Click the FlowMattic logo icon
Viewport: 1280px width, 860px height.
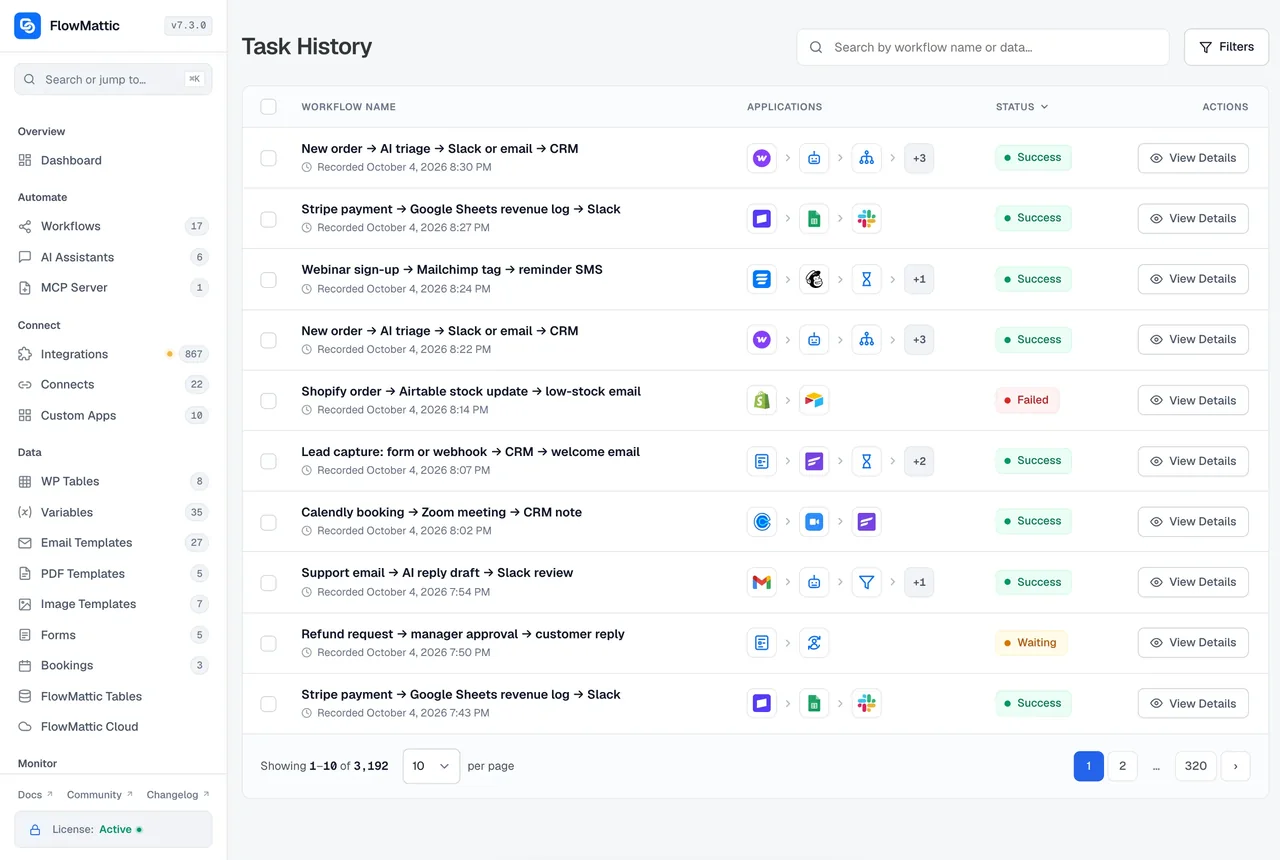27,26
